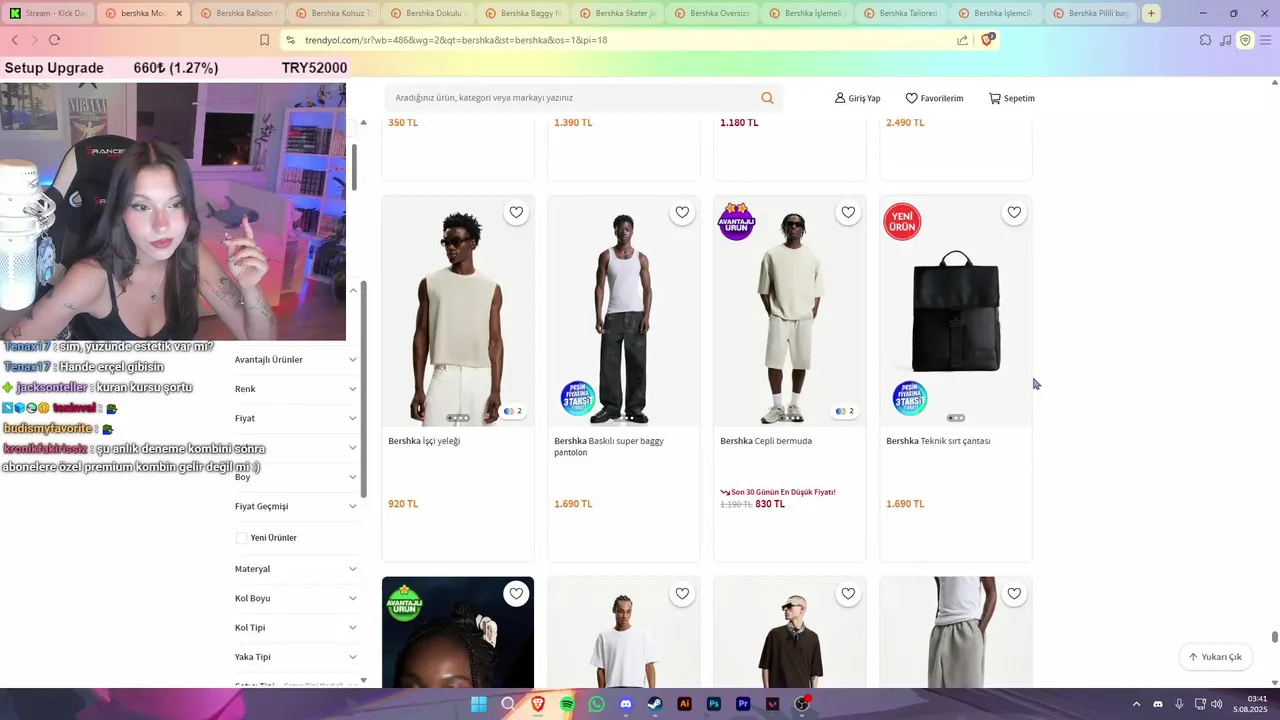Switch to the Bershka Kolsuz tab
This screenshot has height=720, width=1280.
(334, 13)
